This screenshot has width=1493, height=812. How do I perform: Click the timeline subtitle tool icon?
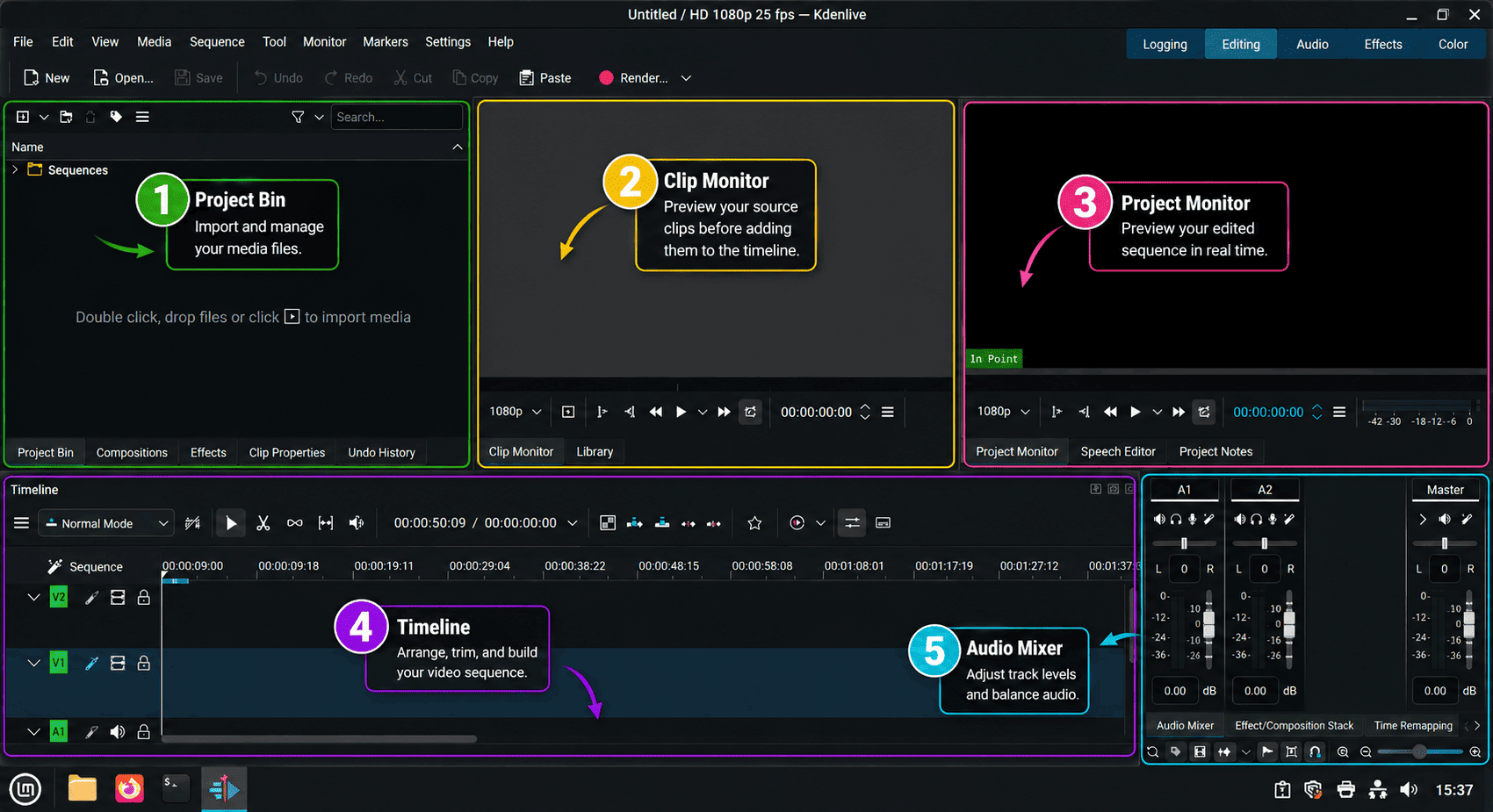click(x=884, y=523)
